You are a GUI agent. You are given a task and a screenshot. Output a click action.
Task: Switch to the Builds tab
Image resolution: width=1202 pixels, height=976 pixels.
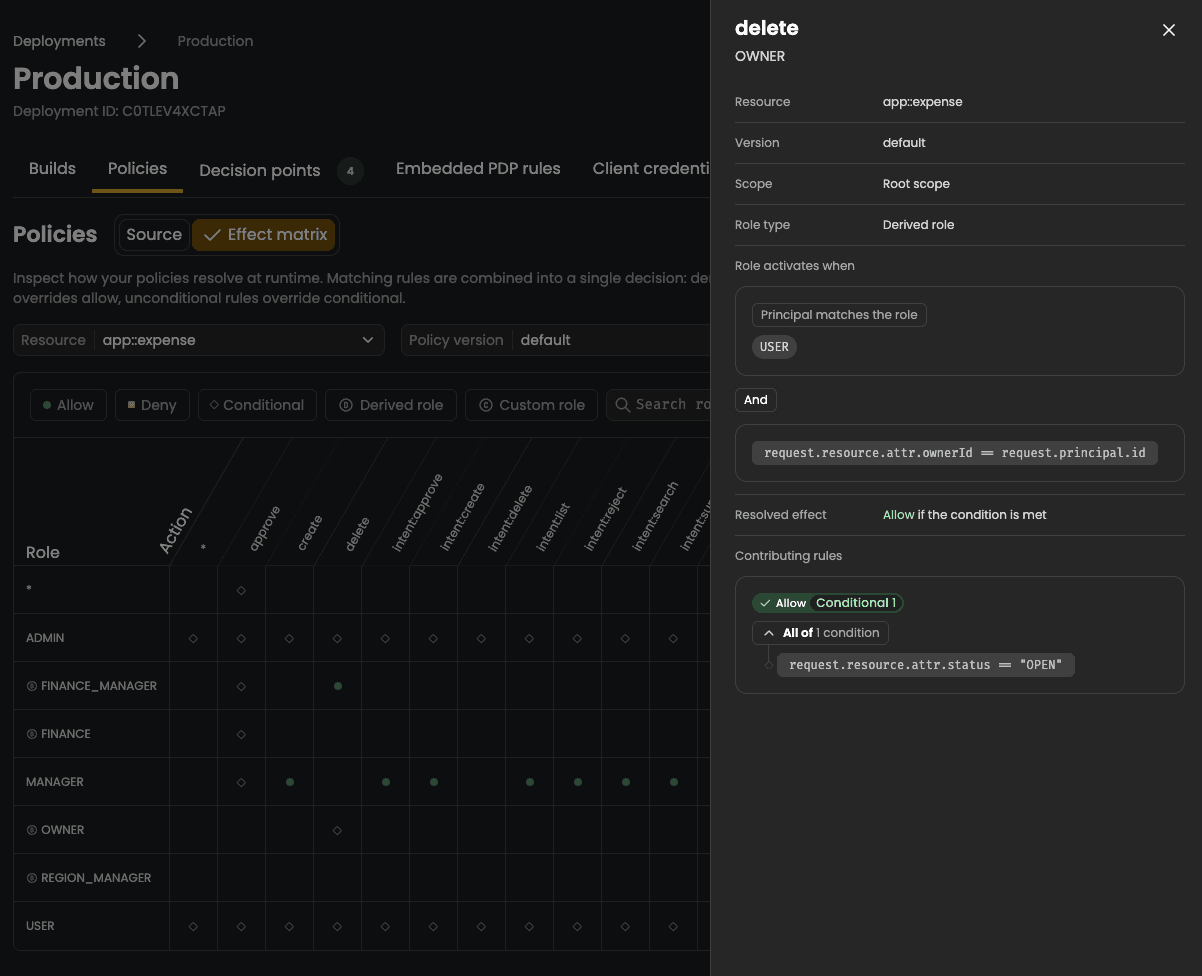pos(52,169)
